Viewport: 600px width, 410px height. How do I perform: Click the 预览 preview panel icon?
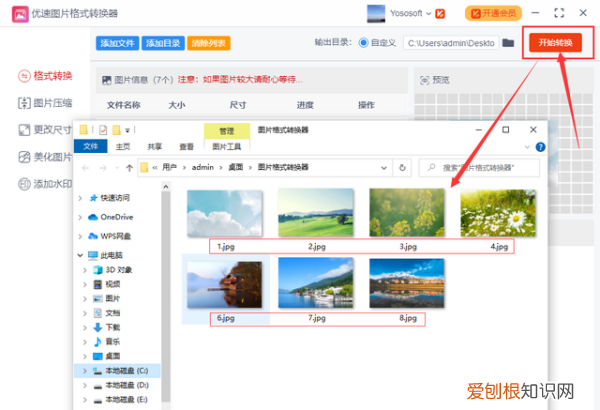[424, 80]
